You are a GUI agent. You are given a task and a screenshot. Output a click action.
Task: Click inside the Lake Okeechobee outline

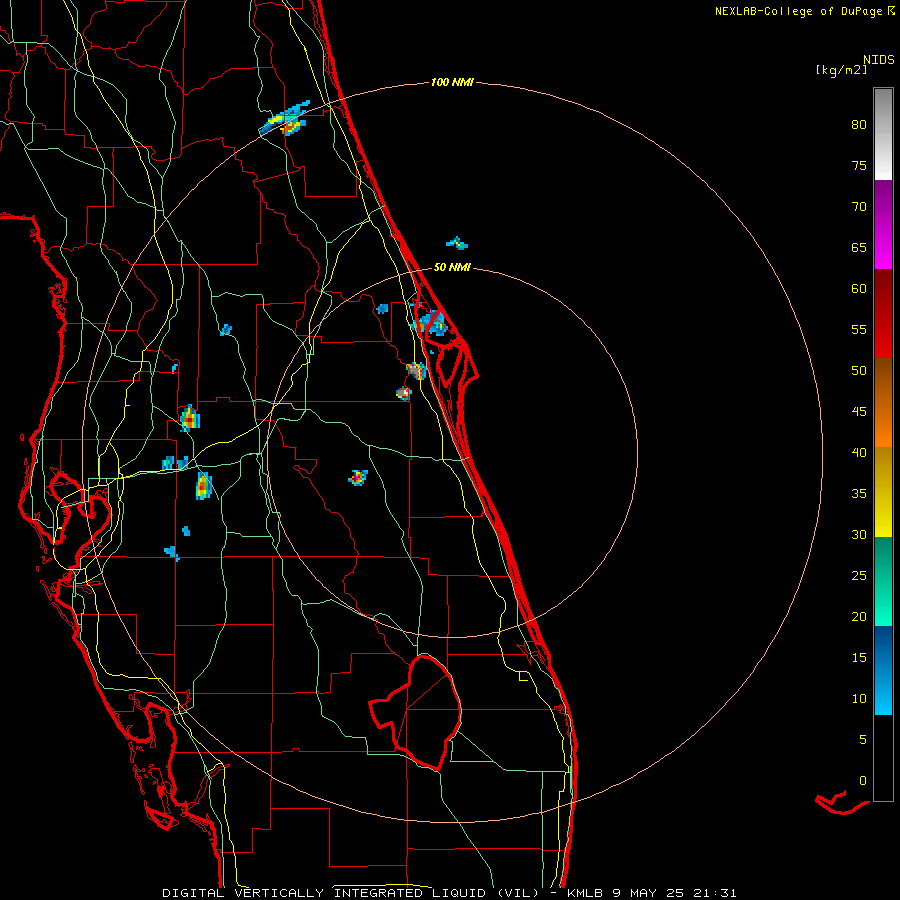tap(428, 712)
